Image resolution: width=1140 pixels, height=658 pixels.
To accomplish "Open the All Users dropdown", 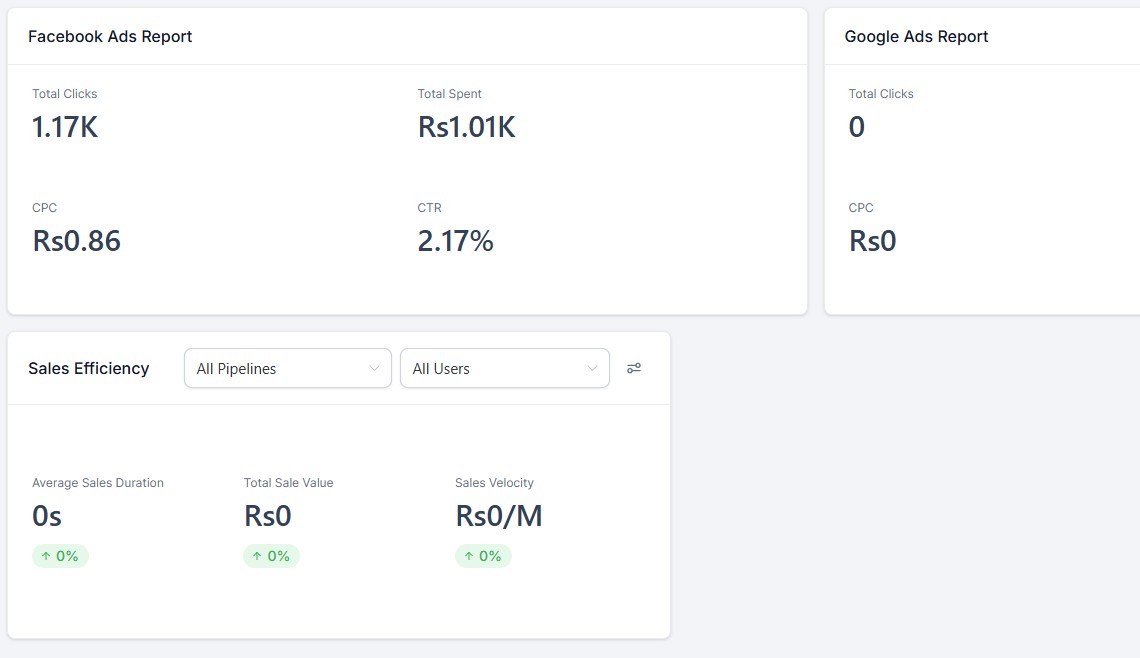I will pyautogui.click(x=505, y=368).
